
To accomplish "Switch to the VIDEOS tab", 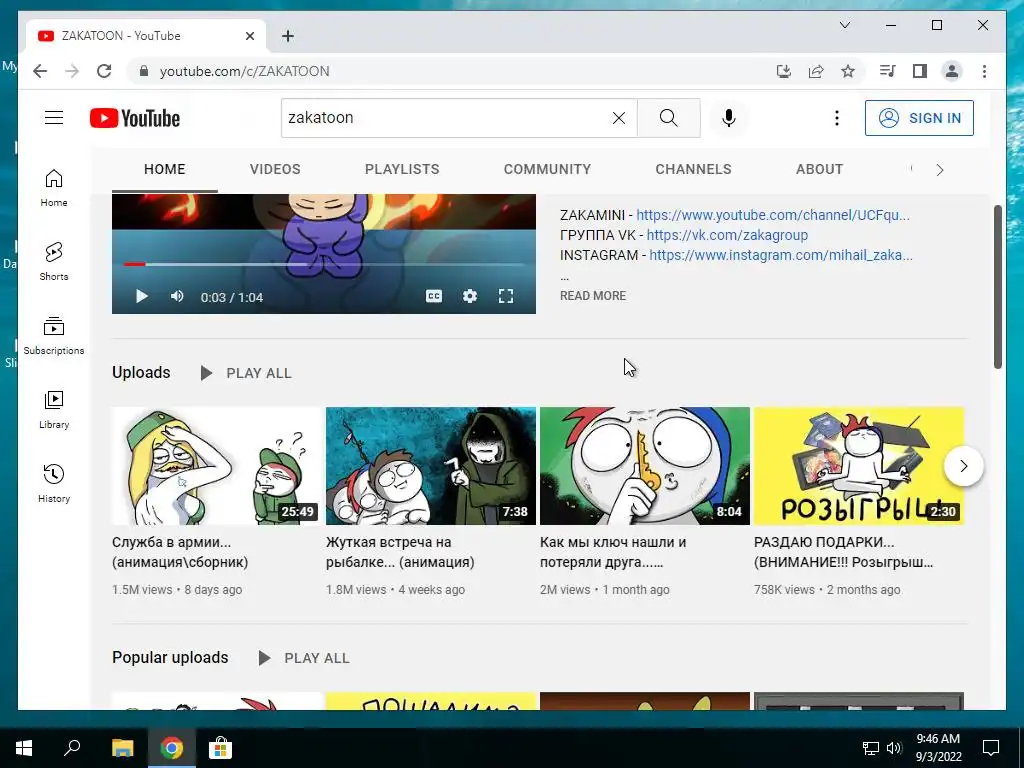I will tap(275, 169).
